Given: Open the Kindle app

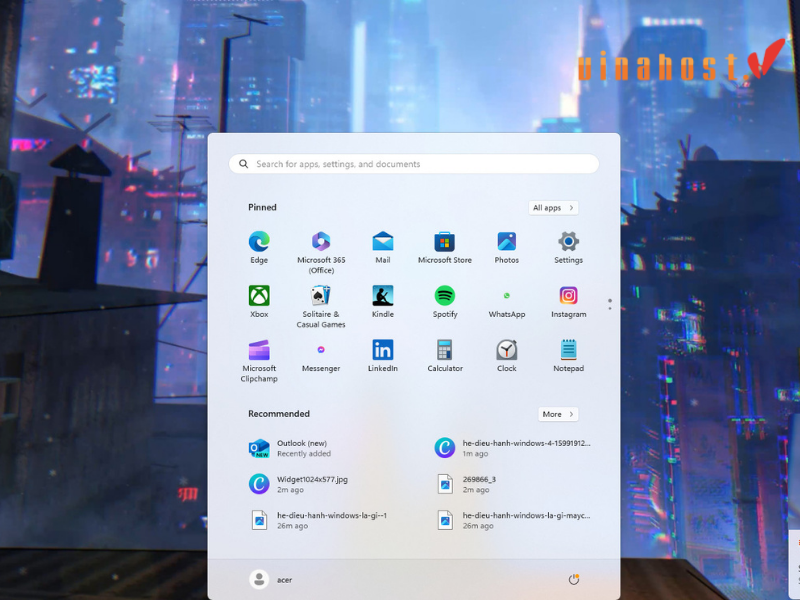Looking at the screenshot, I should tap(383, 302).
